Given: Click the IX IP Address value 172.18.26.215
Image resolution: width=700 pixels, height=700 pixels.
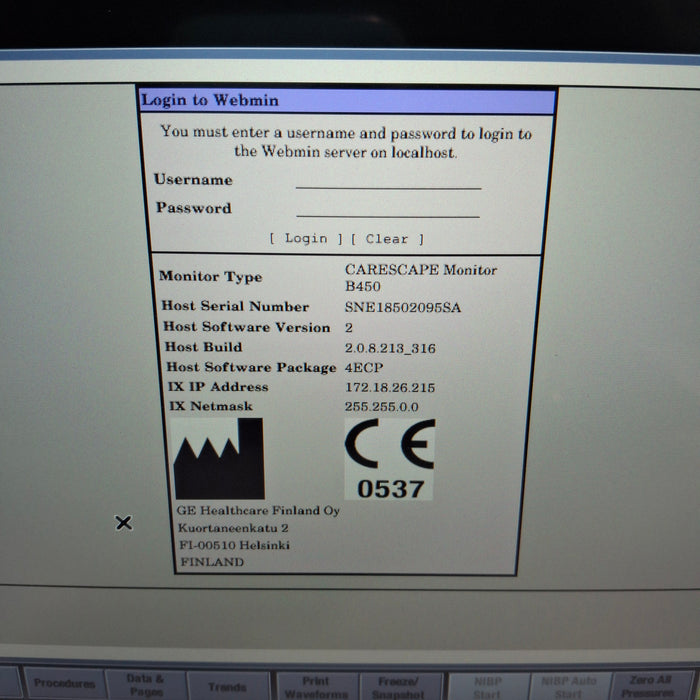Looking at the screenshot, I should point(391,387).
